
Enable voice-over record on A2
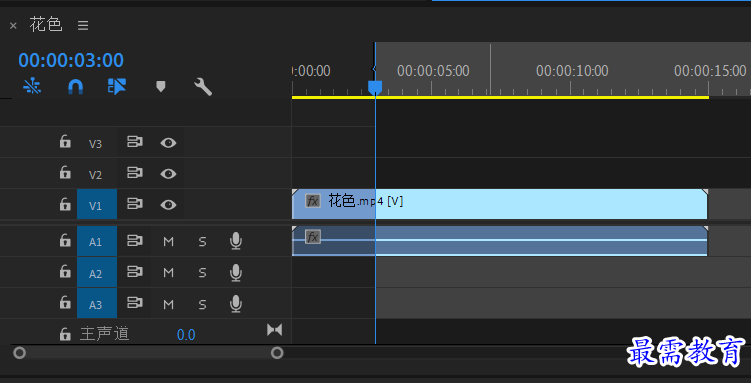pos(236,272)
